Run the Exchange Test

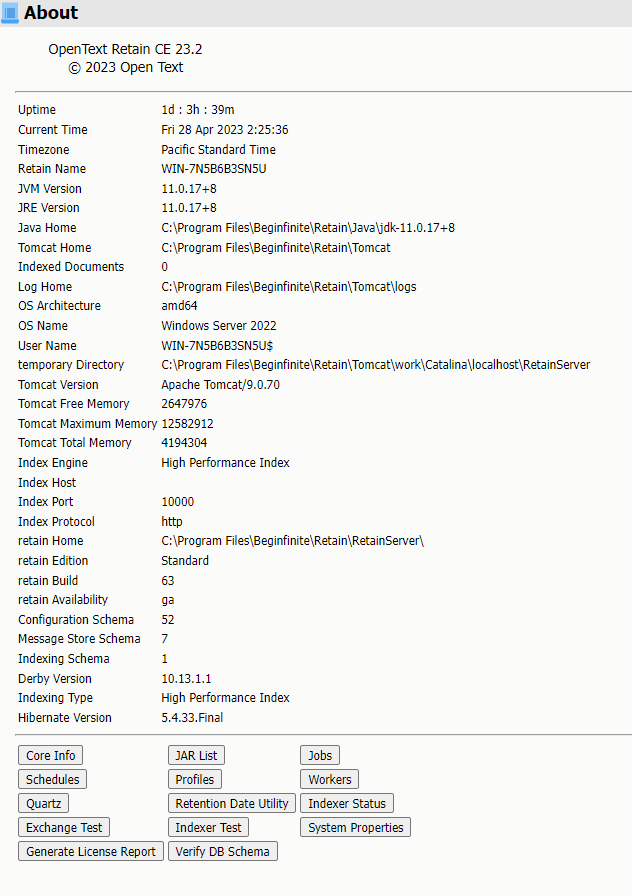pyautogui.click(x=64, y=827)
